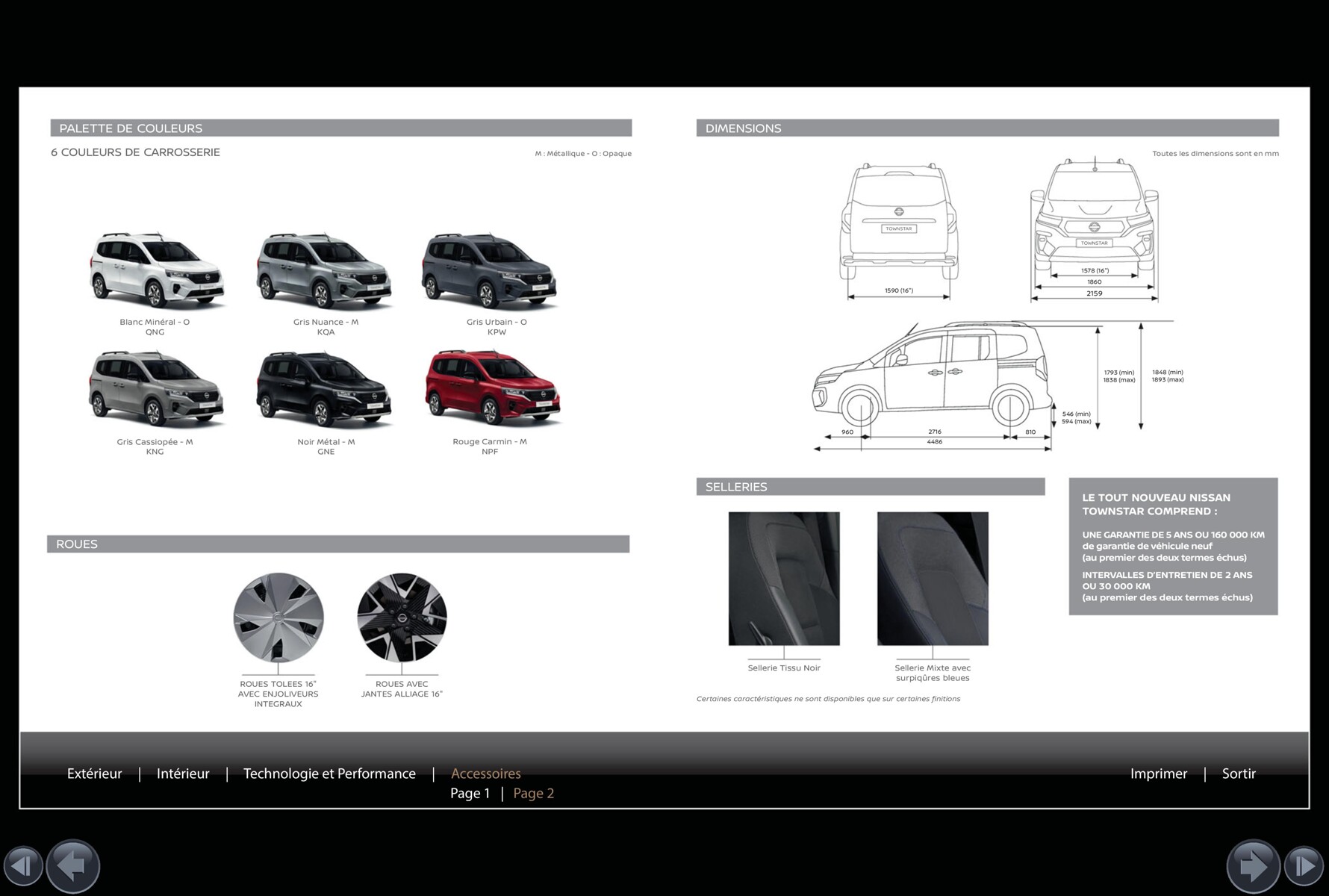The width and height of the screenshot is (1329, 896).
Task: Switch to Page 1
Action: coord(470,793)
